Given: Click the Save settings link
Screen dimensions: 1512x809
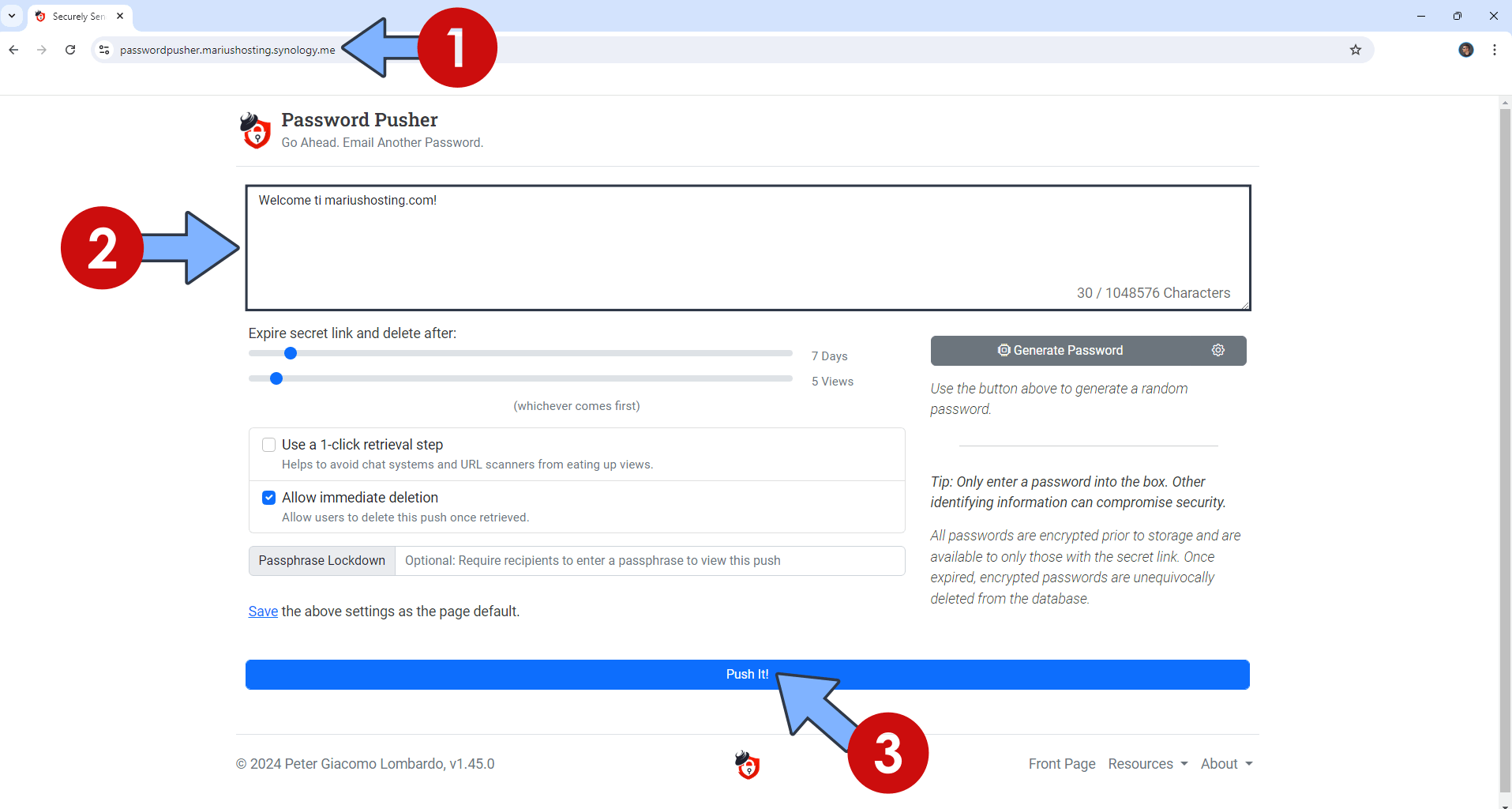Looking at the screenshot, I should tap(263, 611).
